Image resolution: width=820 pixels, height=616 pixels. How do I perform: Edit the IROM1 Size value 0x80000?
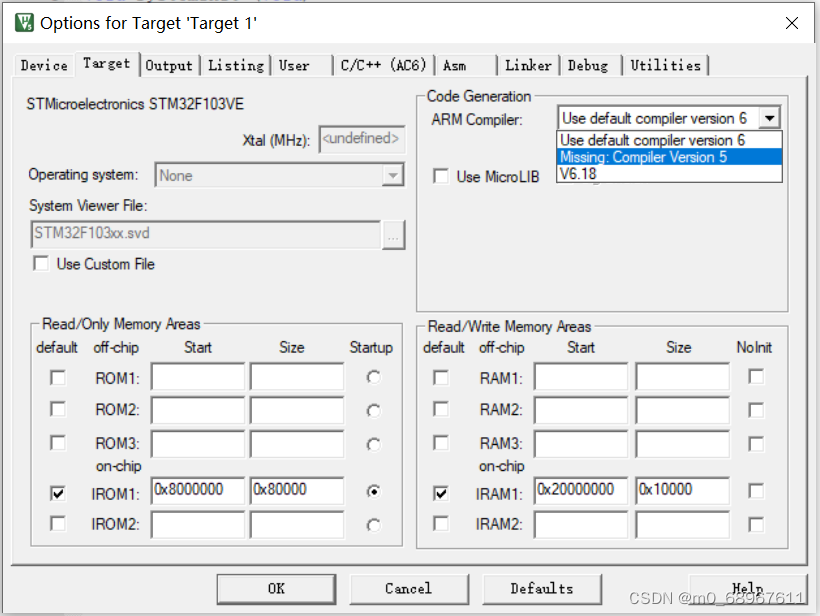297,490
